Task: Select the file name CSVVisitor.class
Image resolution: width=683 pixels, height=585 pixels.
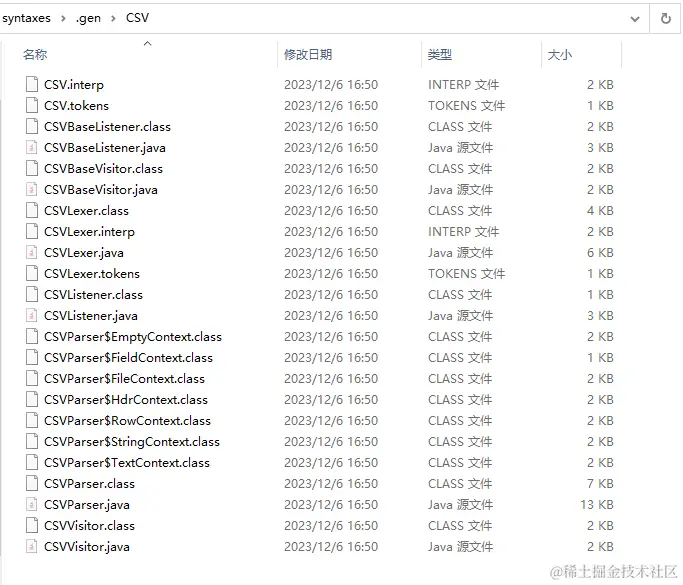Action: 89,526
